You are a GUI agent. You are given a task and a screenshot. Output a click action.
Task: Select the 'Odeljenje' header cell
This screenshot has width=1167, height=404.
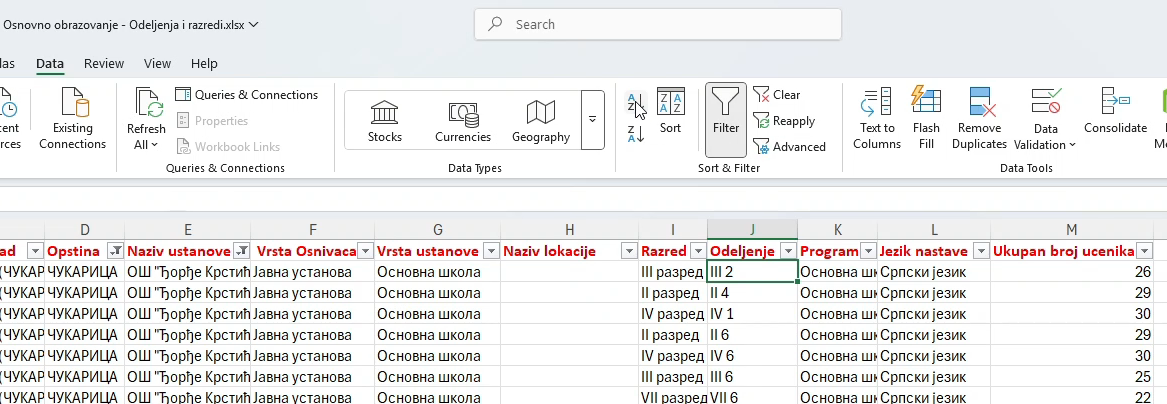tap(752, 251)
